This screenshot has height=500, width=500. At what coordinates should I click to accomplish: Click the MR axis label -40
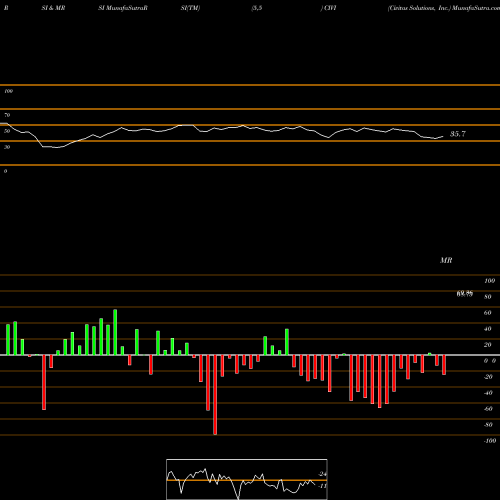(x=488, y=393)
